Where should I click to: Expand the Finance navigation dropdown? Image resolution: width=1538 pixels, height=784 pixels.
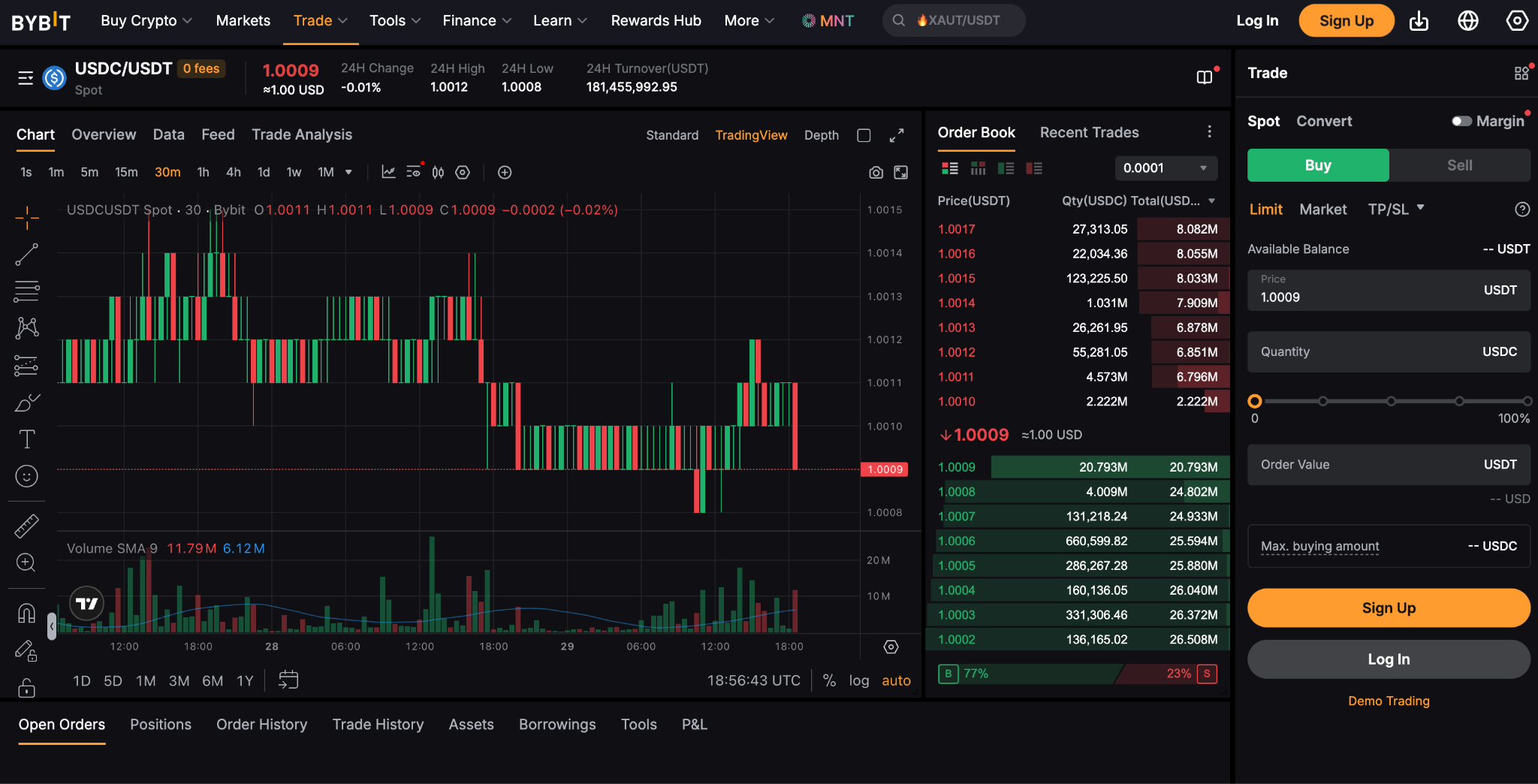[x=477, y=21]
